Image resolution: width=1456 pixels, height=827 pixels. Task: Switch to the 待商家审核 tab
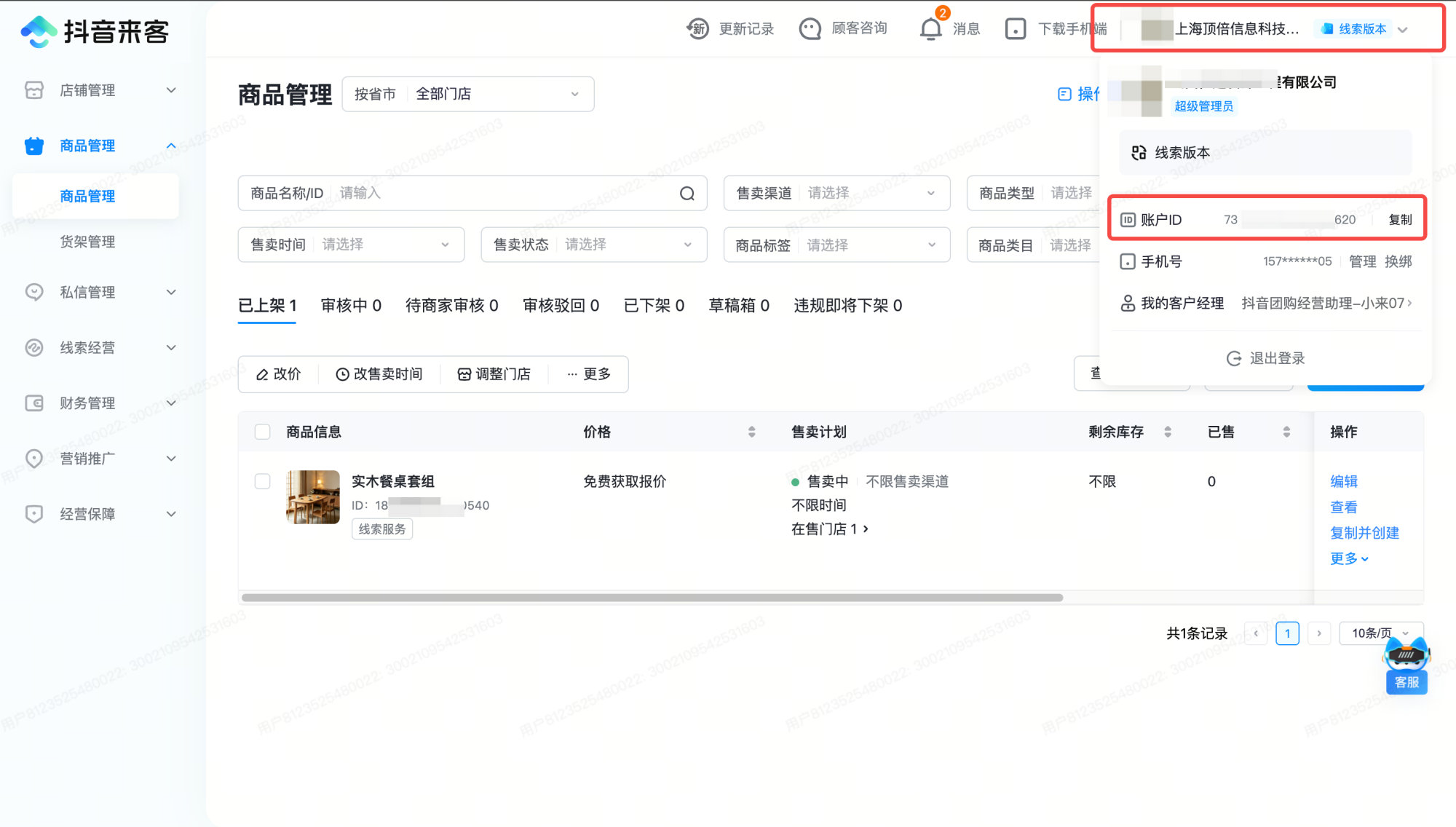pos(452,306)
